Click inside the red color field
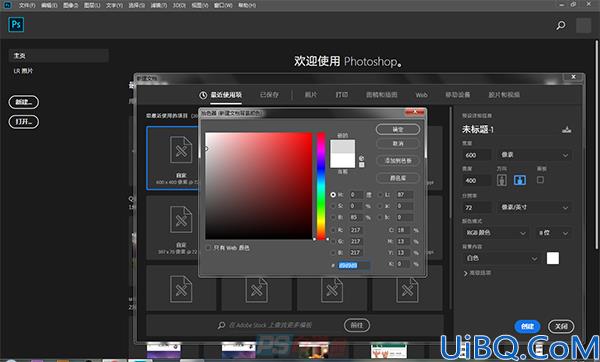 coord(259,186)
